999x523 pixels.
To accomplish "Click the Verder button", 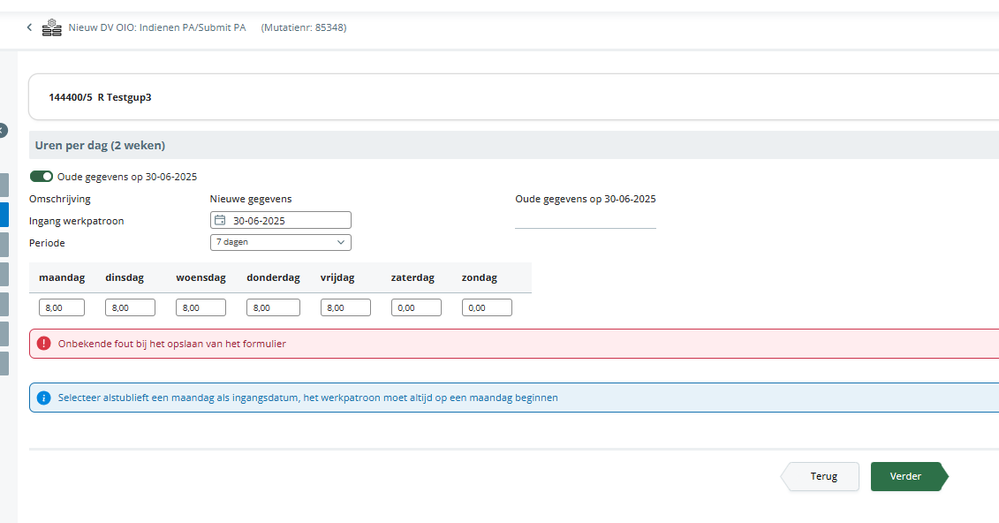I will 909,476.
